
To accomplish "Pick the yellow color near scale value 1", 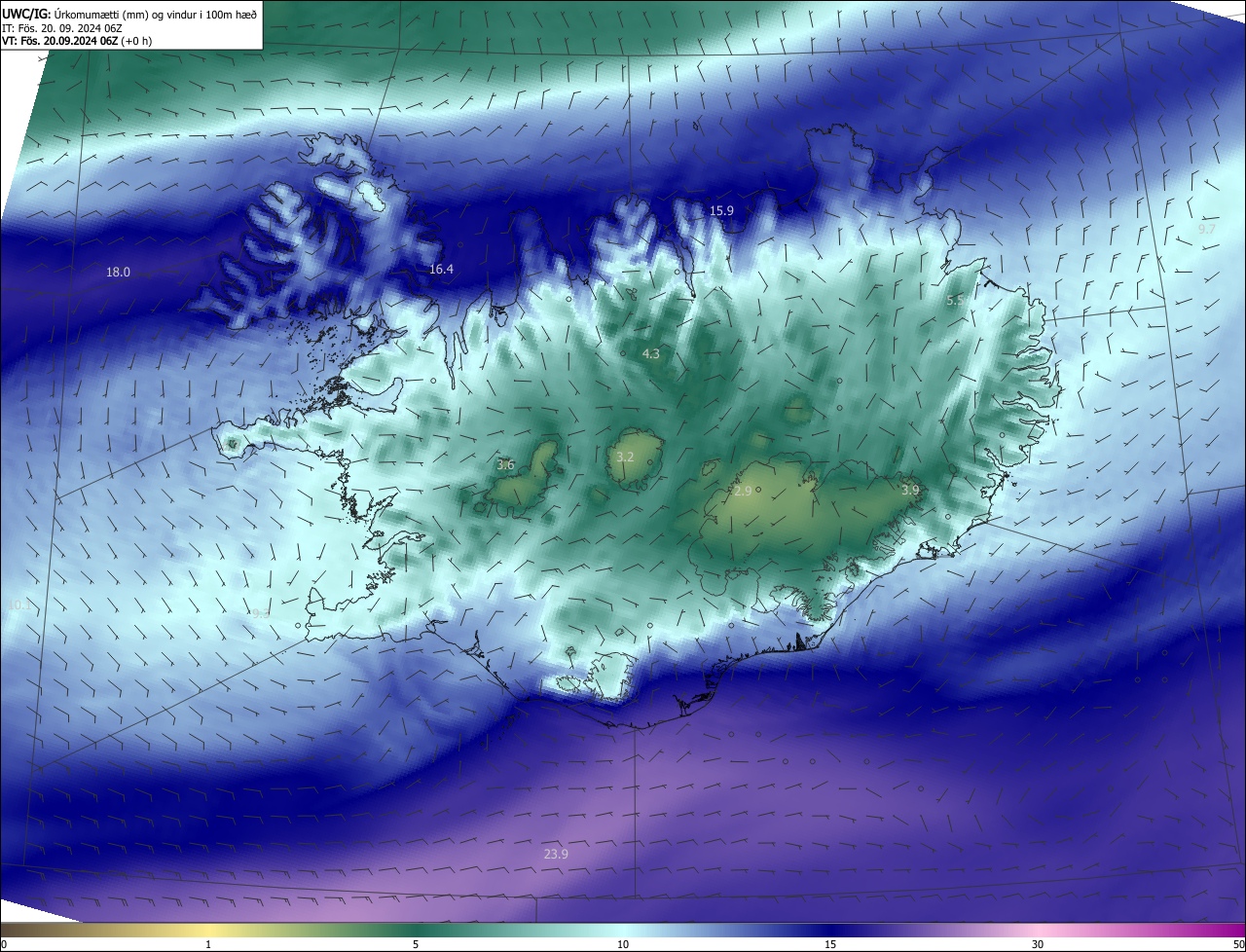I will (208, 930).
